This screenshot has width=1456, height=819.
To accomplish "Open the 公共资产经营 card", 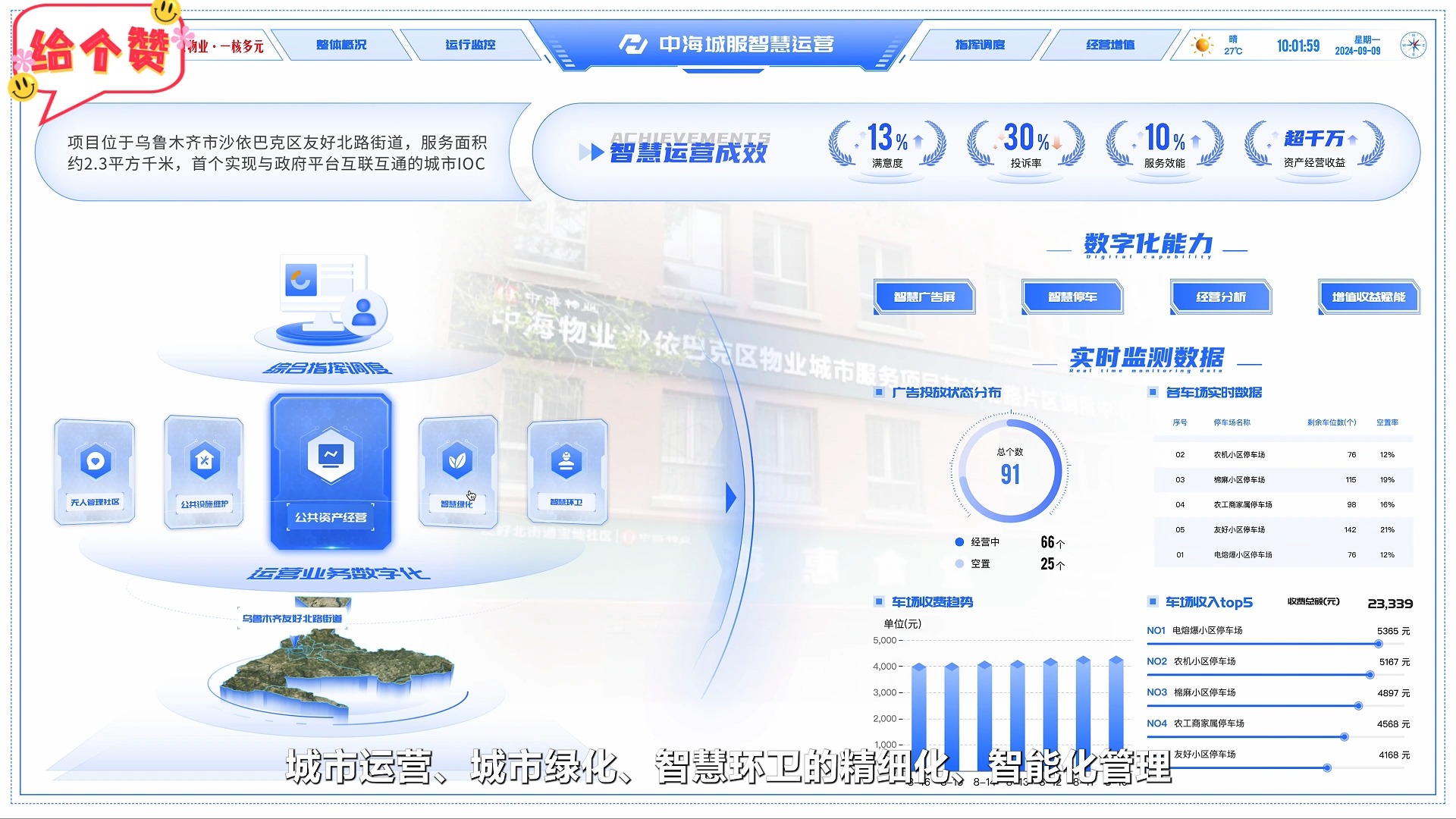I will (331, 471).
